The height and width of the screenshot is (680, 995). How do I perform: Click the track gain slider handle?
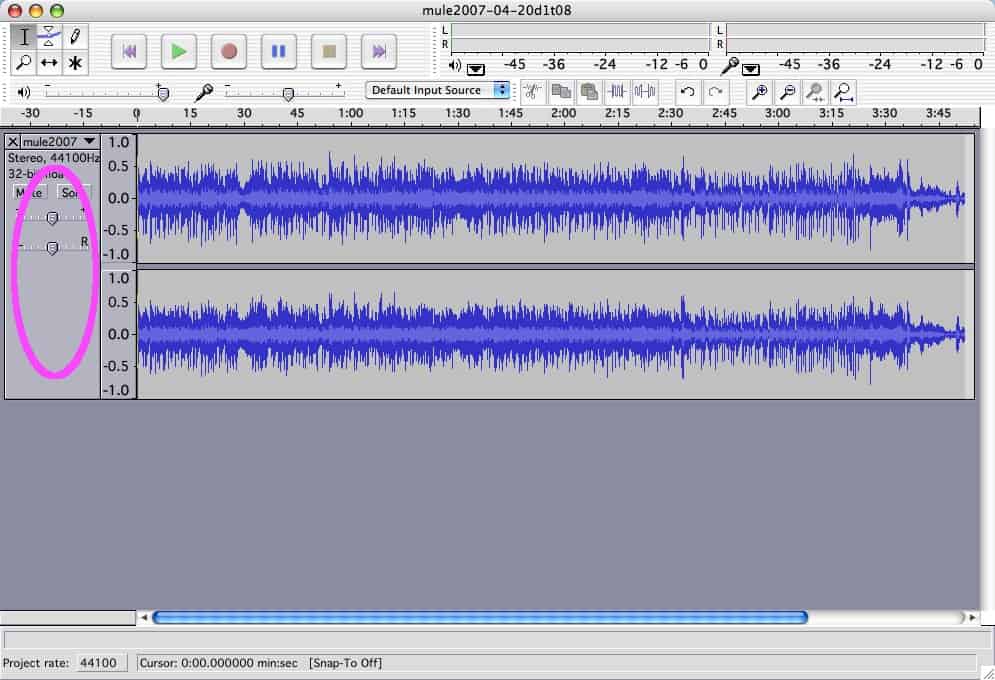pos(52,217)
